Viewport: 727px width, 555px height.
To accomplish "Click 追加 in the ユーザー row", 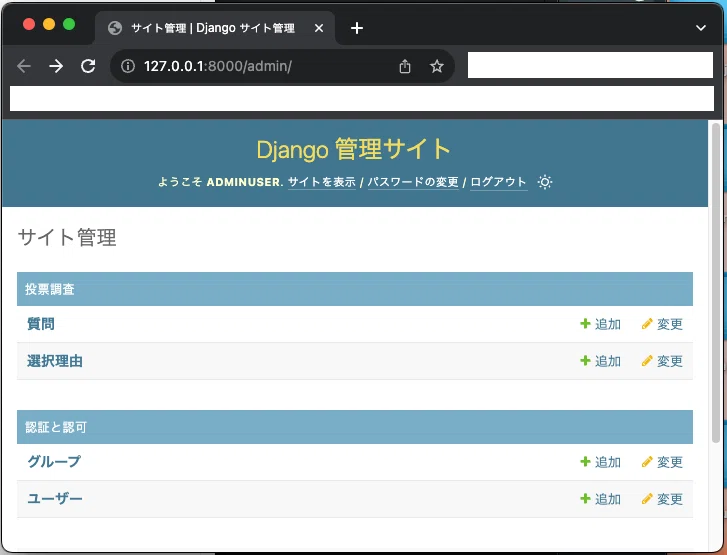I will [x=600, y=499].
